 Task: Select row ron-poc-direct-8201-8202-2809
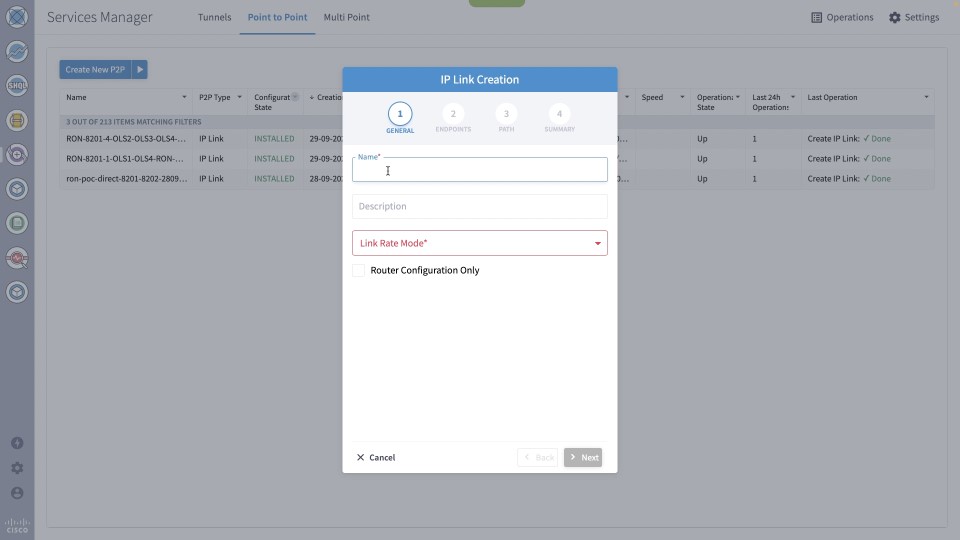click(497, 179)
